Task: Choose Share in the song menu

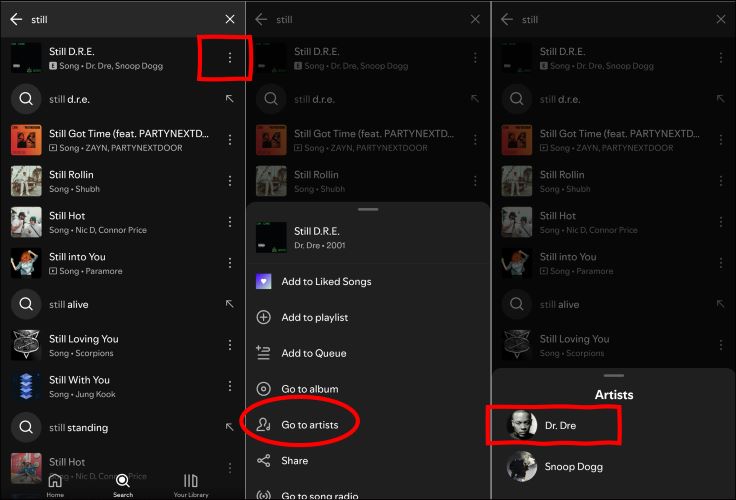Action: coord(368,461)
